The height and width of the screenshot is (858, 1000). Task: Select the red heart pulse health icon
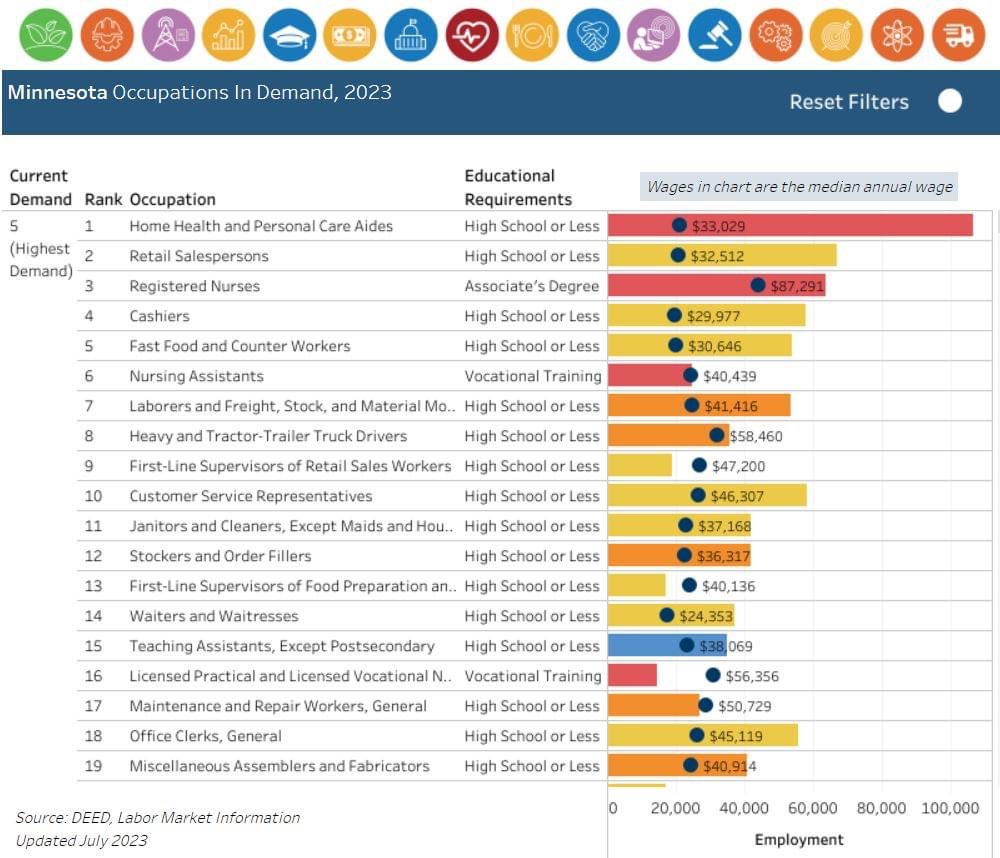click(x=472, y=35)
